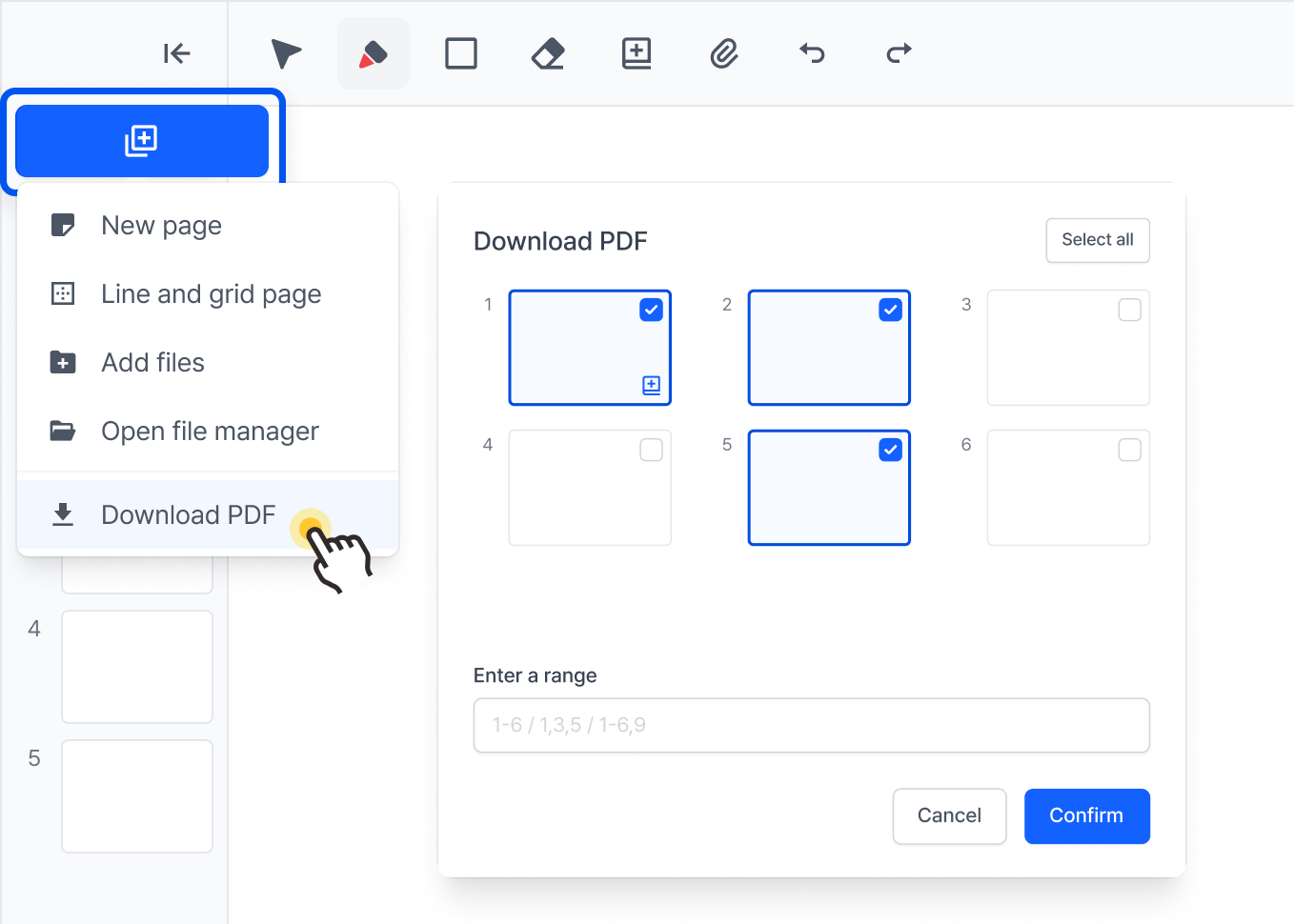Activate the eraser tool
The height and width of the screenshot is (924, 1294).
[x=548, y=53]
